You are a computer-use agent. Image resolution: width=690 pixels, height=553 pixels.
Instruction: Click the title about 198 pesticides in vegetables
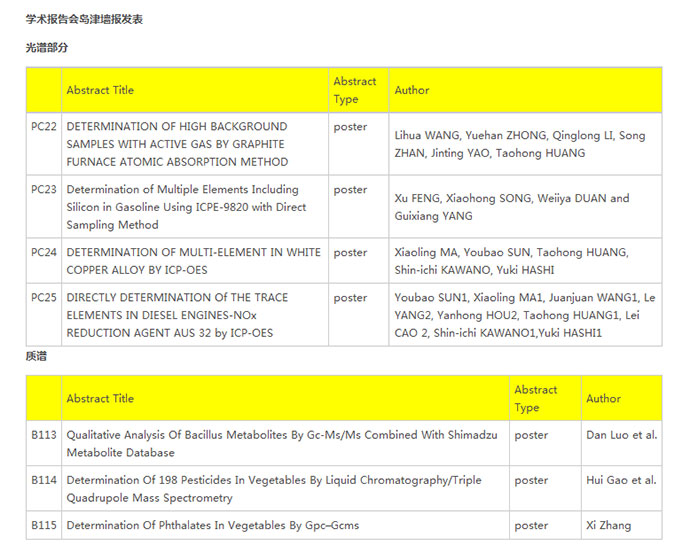(x=274, y=489)
